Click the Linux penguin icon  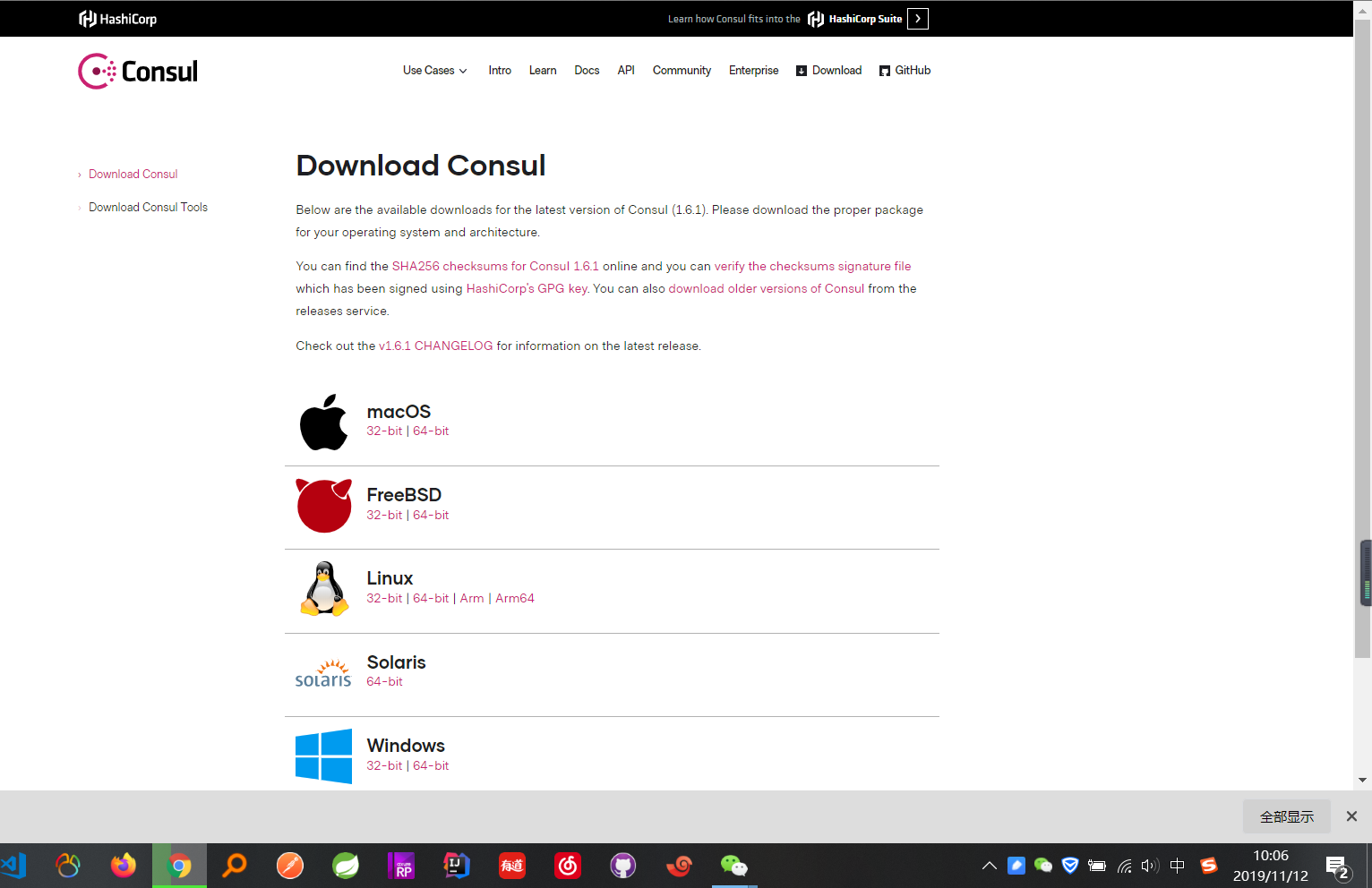point(324,589)
